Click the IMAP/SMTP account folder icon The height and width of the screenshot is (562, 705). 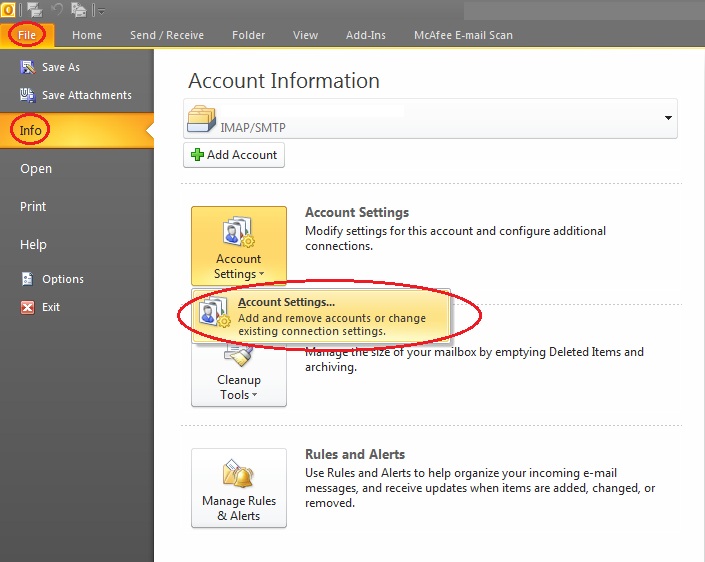pos(201,119)
